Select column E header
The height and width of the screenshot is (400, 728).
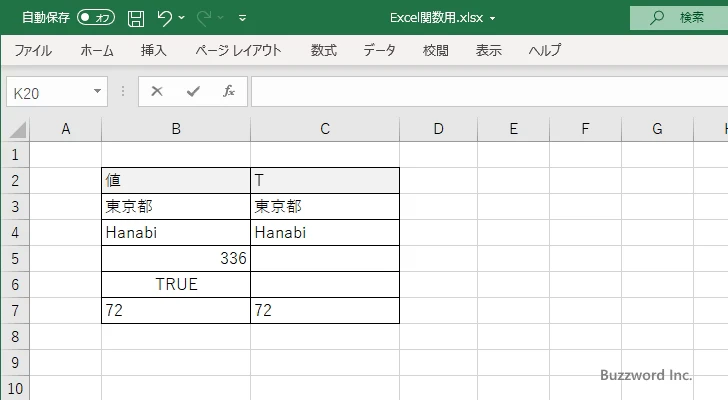click(514, 129)
